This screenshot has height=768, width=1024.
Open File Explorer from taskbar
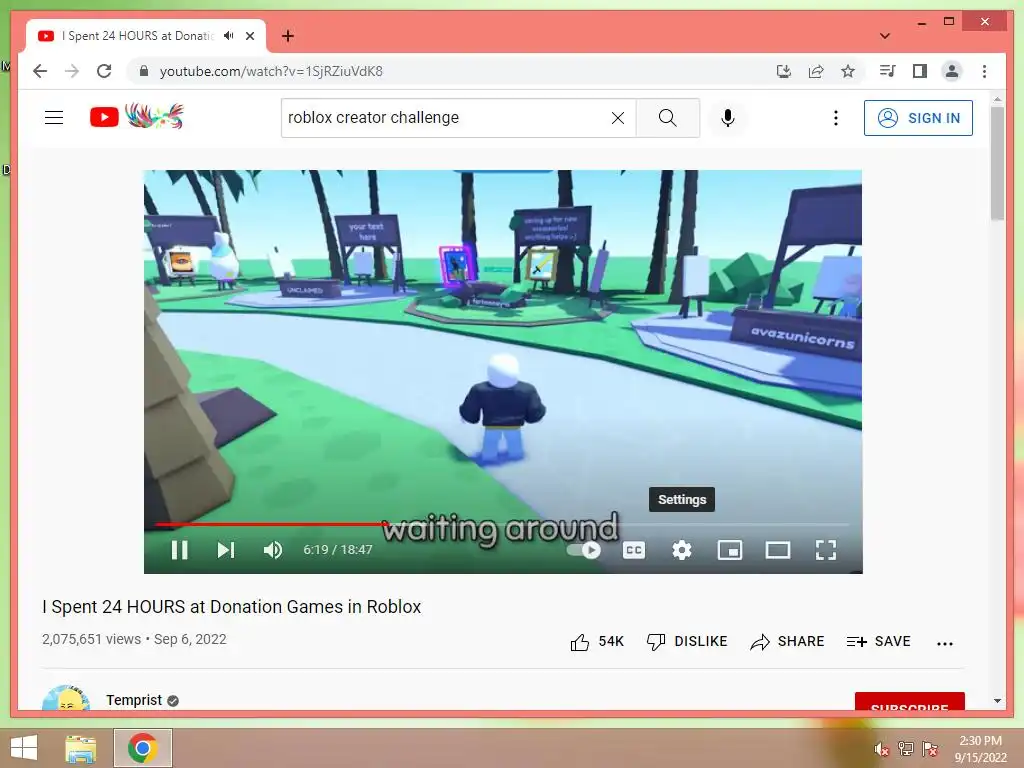click(80, 748)
